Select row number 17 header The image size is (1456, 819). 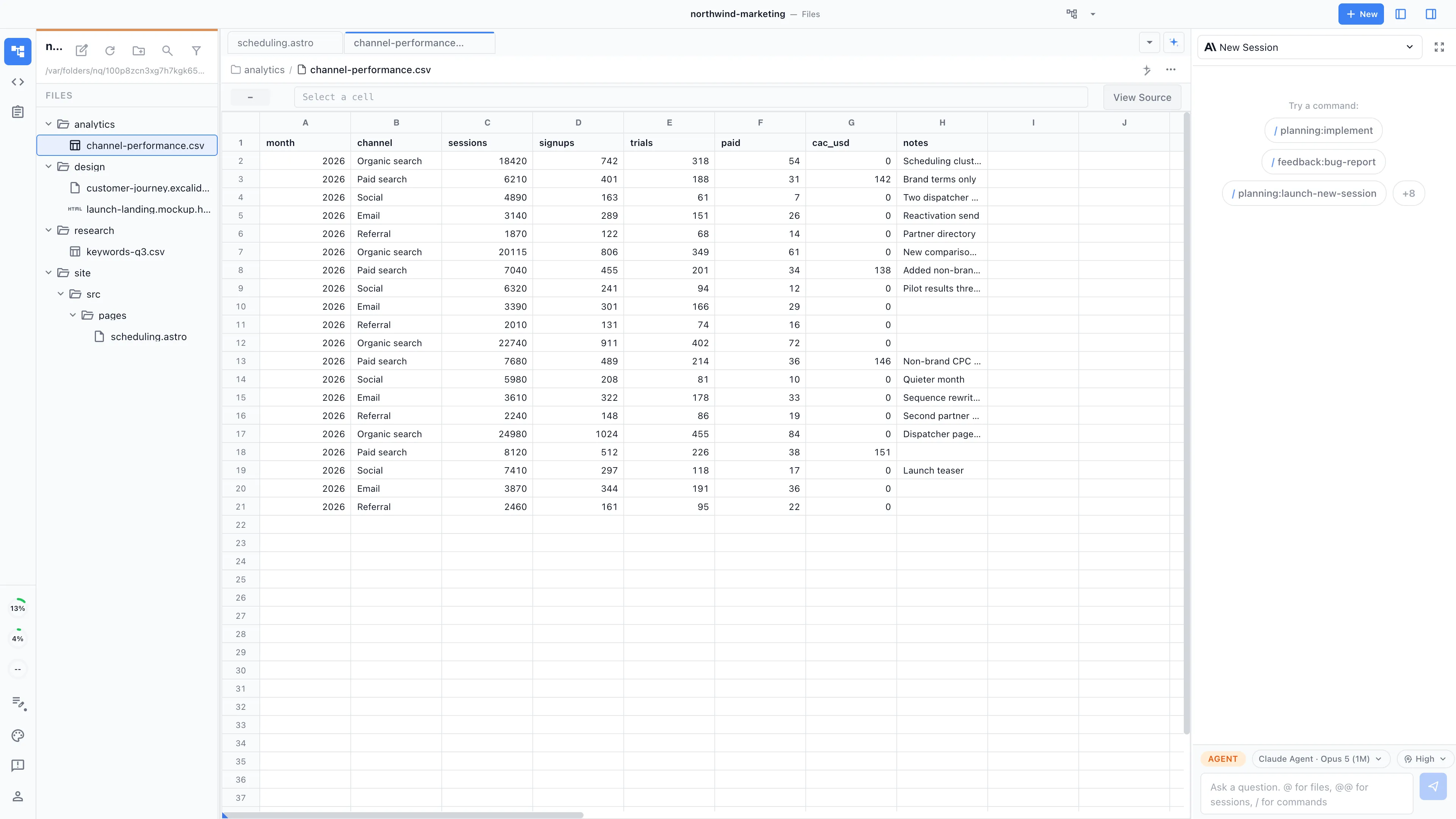pos(241,433)
